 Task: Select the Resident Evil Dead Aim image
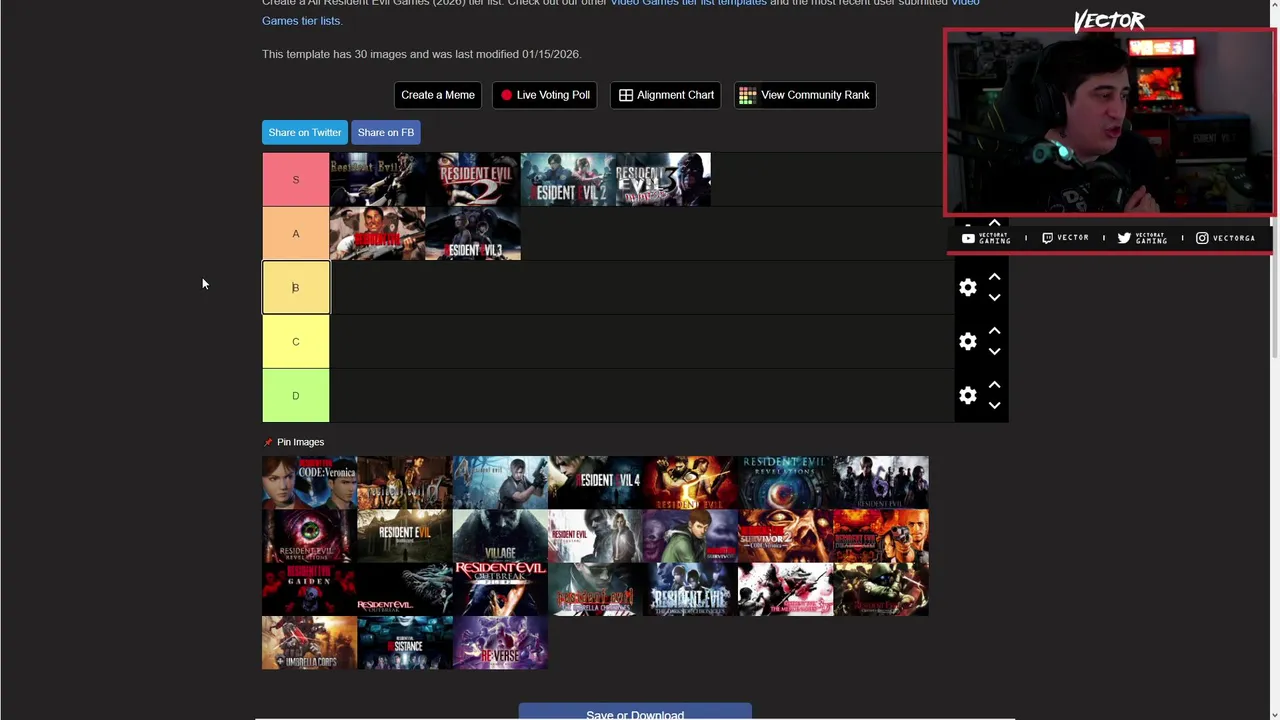coord(881,536)
